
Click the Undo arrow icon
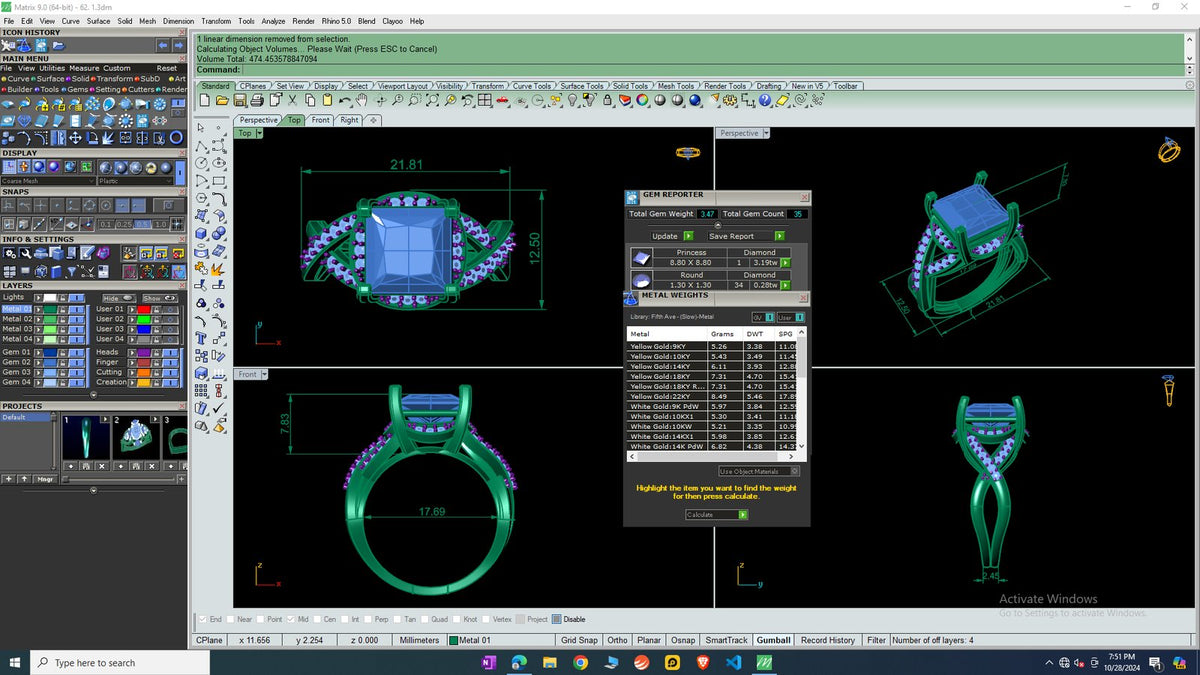click(344, 100)
